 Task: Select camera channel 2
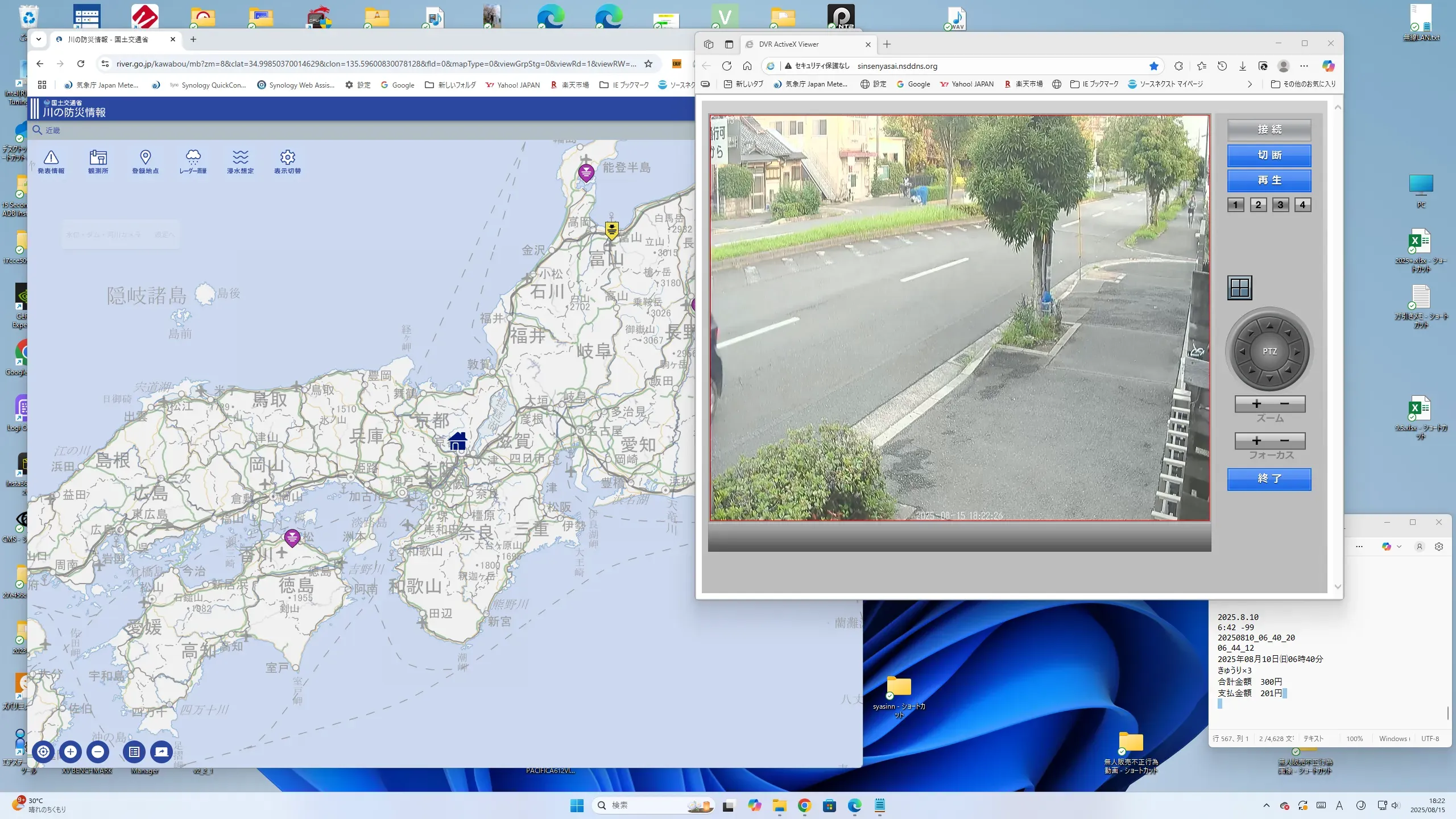(x=1258, y=205)
